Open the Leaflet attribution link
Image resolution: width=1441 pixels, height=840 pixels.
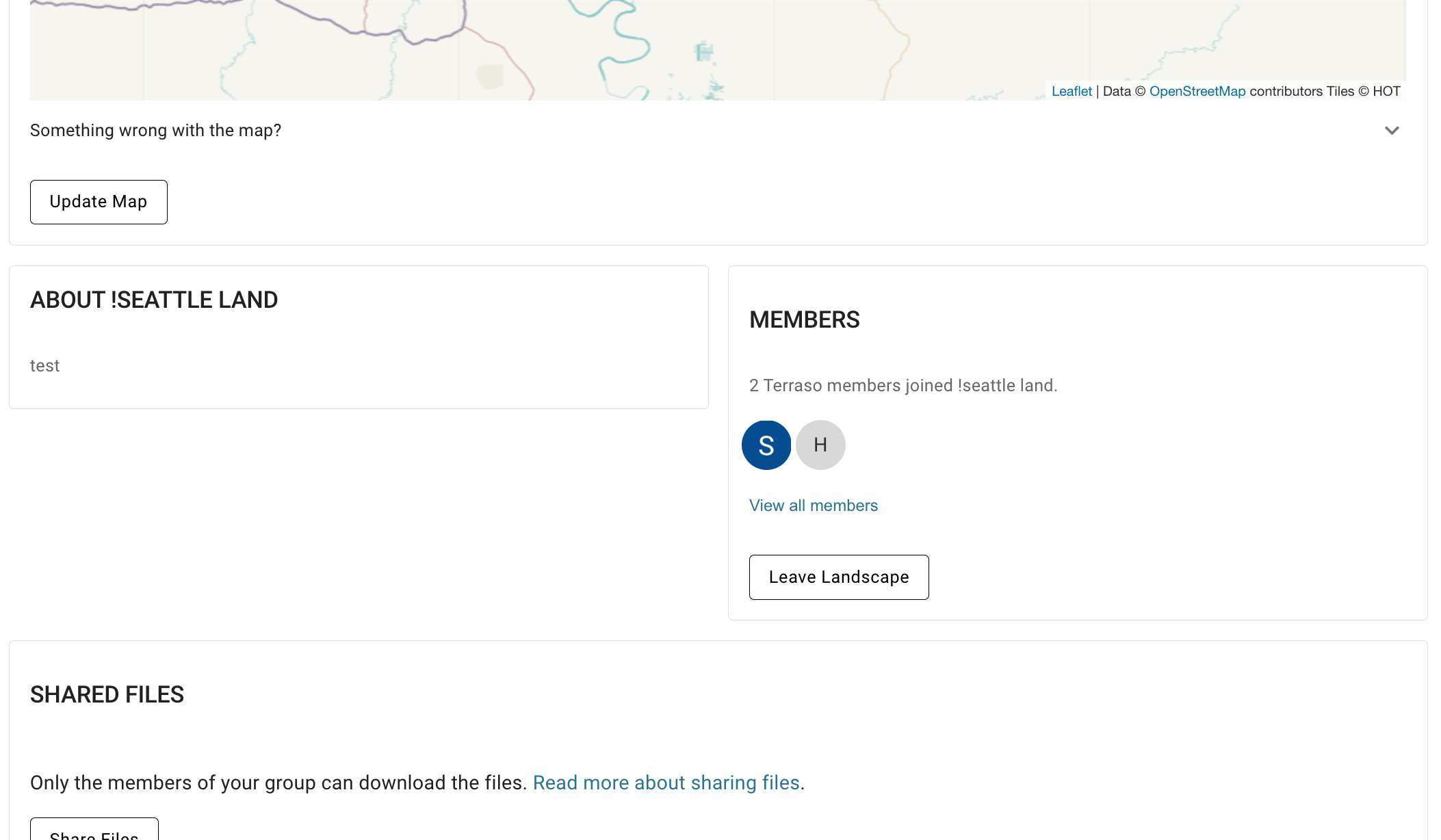[x=1072, y=91]
